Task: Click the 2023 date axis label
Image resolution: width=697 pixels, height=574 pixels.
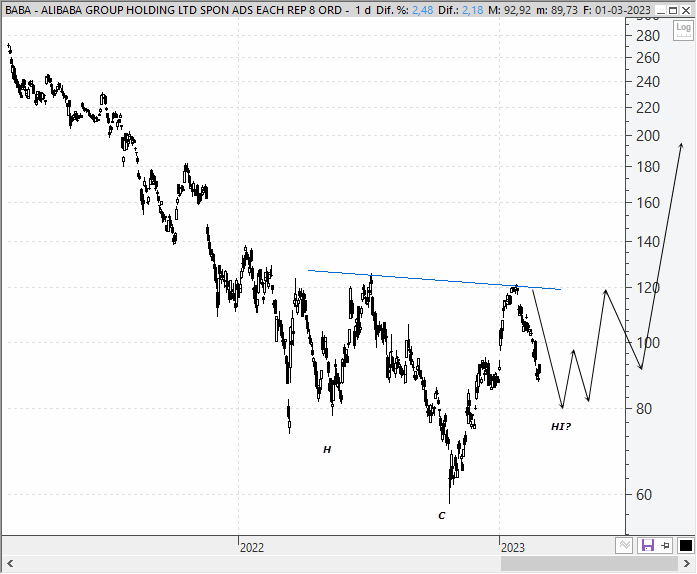Action: [513, 547]
